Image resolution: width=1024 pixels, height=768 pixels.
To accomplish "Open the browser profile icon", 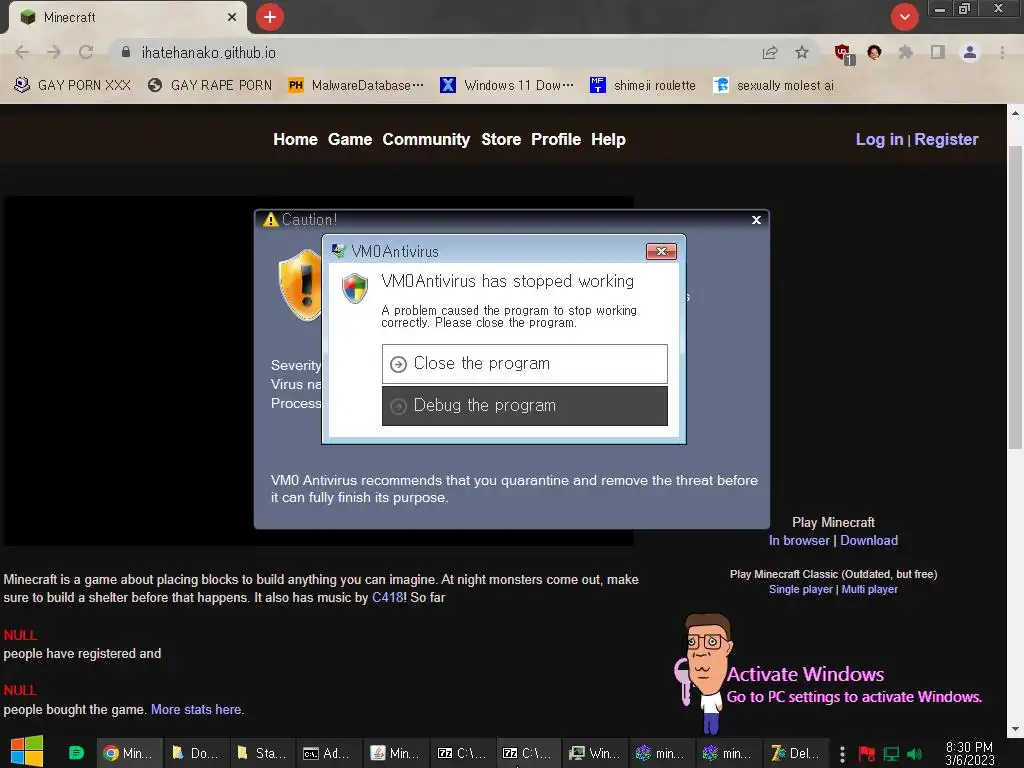I will [x=970, y=52].
